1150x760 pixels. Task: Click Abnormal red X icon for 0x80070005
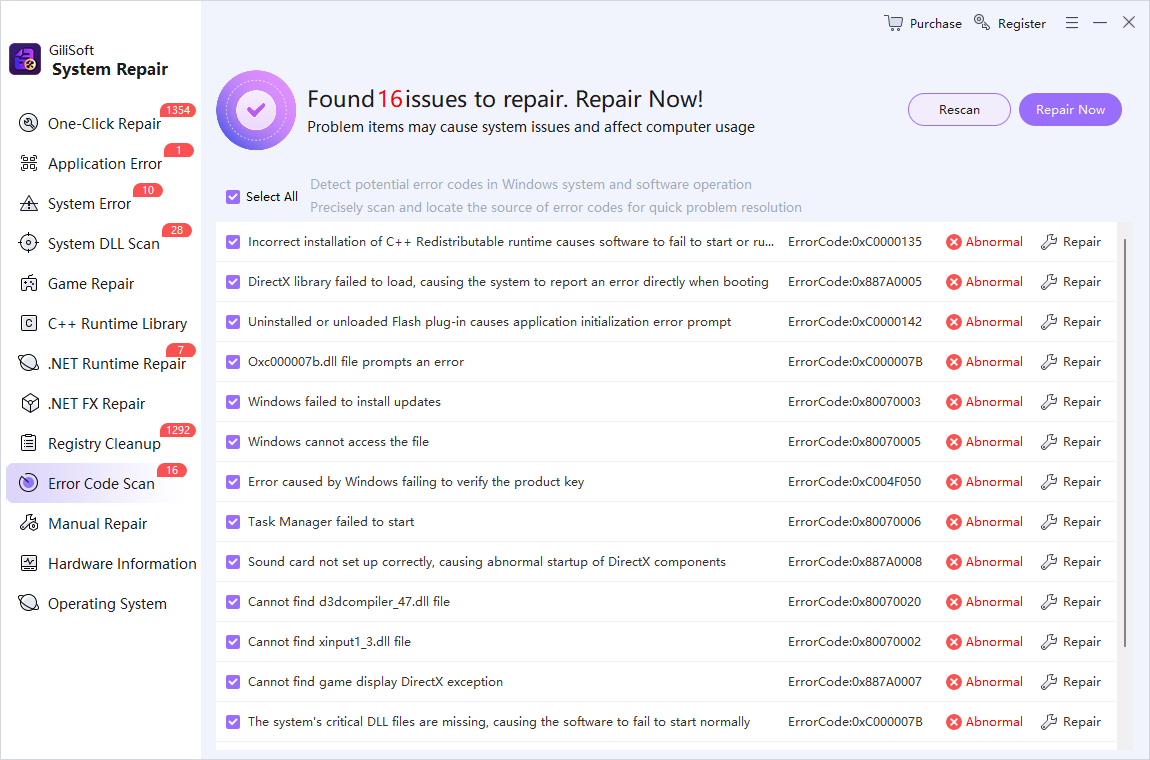[x=953, y=442]
